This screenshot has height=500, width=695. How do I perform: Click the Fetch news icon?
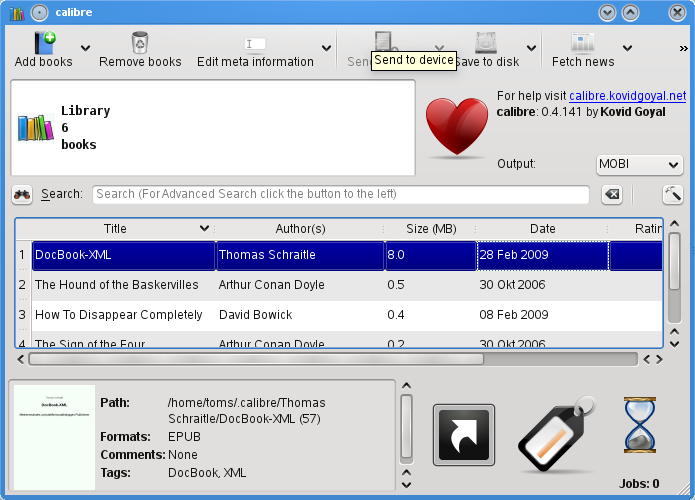coord(583,43)
